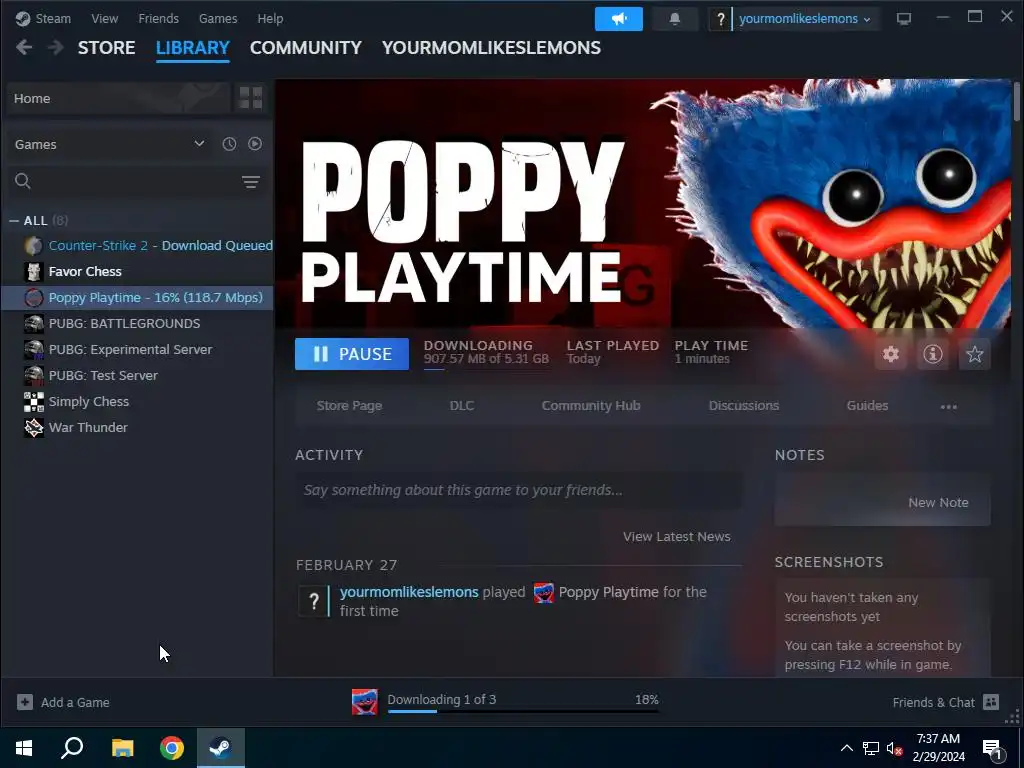The height and width of the screenshot is (768, 1024).
Task: Open the three-dots more links menu
Action: coord(948,406)
